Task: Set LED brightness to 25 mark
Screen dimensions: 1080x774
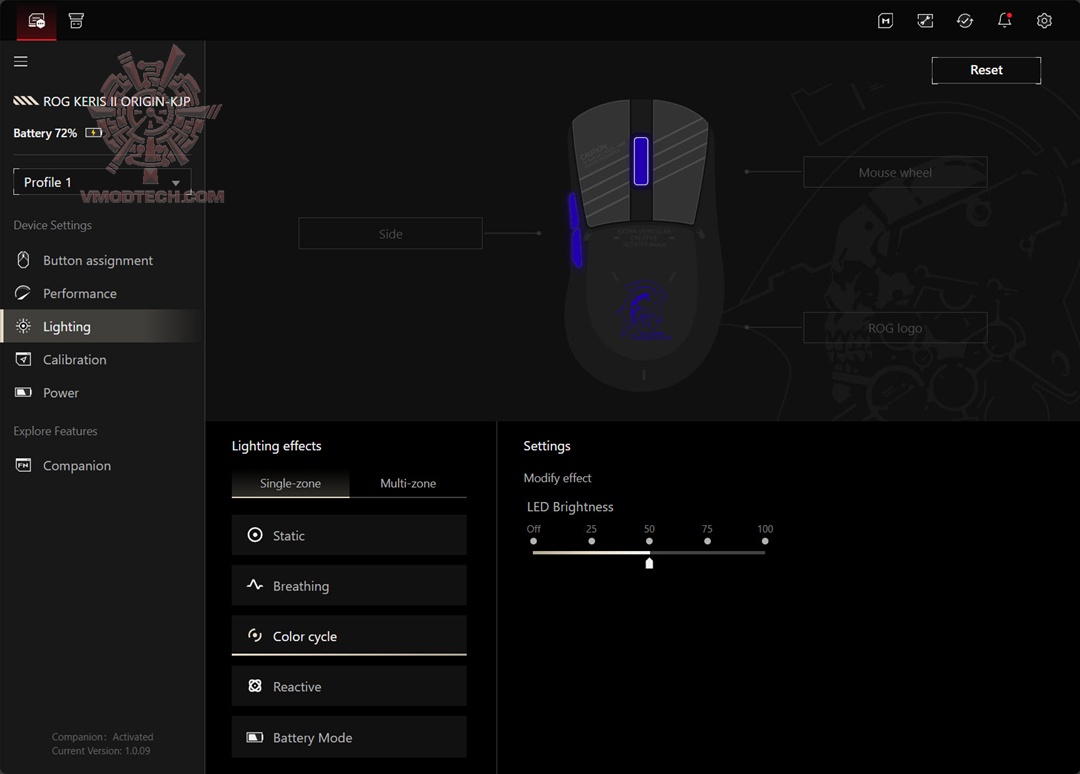Action: tap(591, 541)
